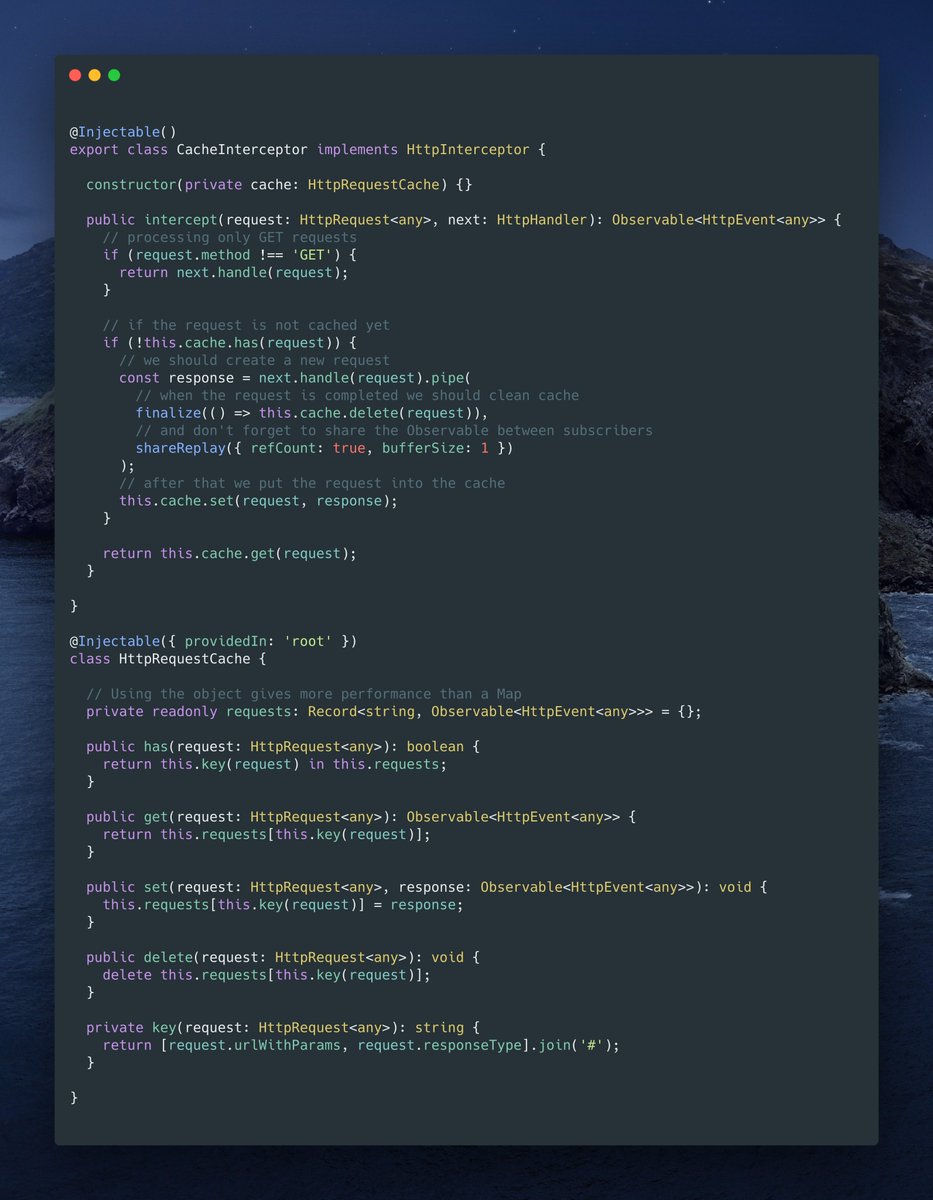This screenshot has width=933, height=1200.
Task: Click the 'class HttpRequestCache' declaration
Action: coord(160,659)
